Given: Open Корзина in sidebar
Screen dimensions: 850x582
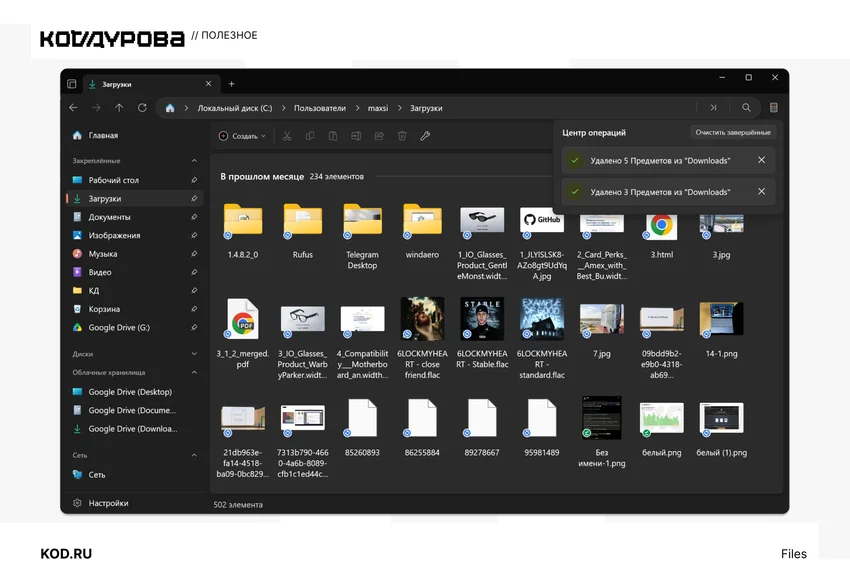Looking at the screenshot, I should [134, 309].
